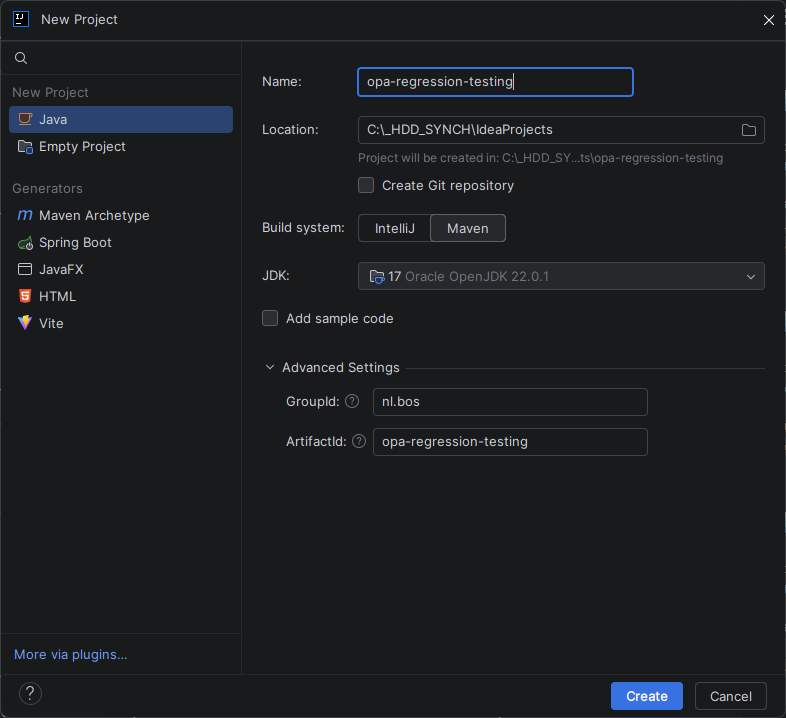Select the Java project type

click(121, 119)
